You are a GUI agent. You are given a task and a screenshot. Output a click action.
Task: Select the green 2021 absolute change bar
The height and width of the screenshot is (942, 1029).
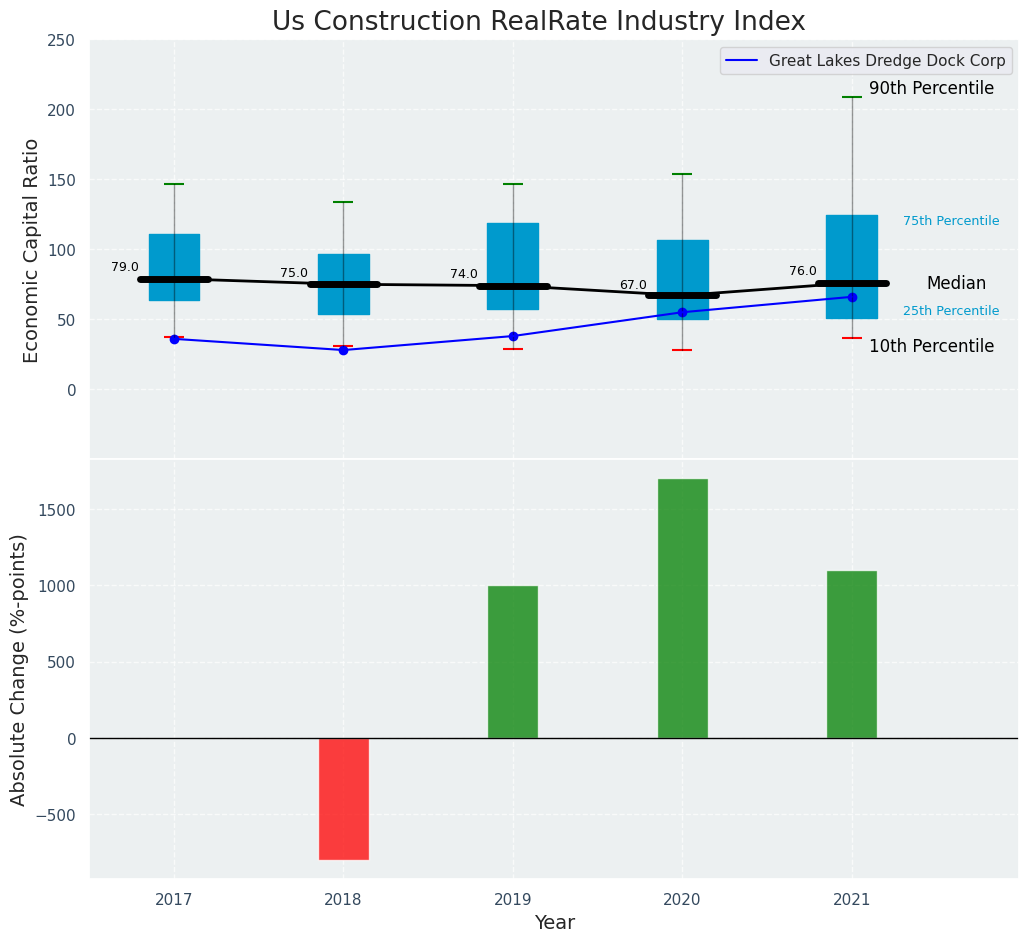(x=851, y=654)
